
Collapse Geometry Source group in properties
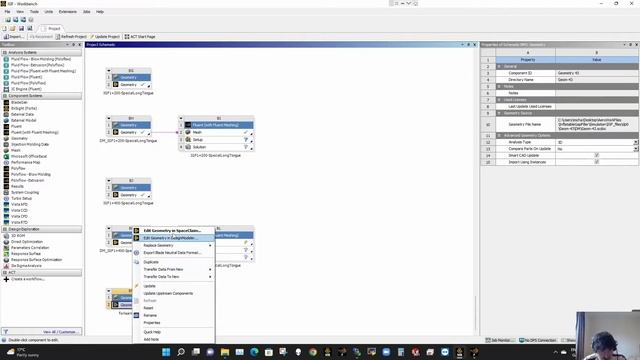(499, 113)
